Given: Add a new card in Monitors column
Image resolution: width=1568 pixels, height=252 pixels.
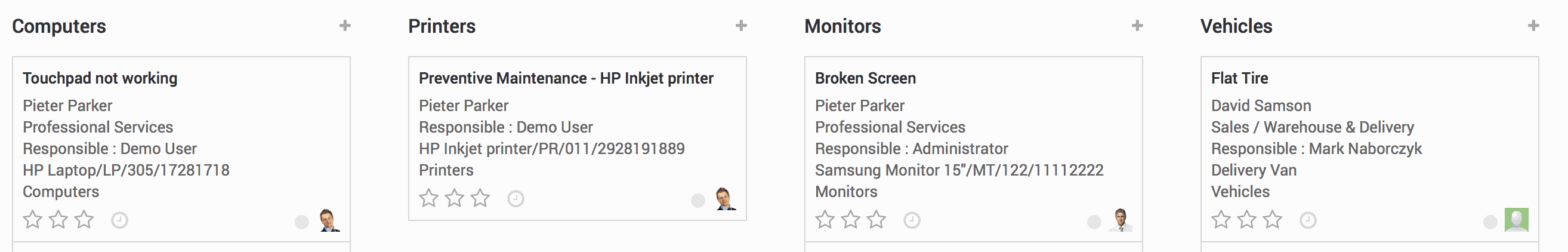Looking at the screenshot, I should point(1137,26).
